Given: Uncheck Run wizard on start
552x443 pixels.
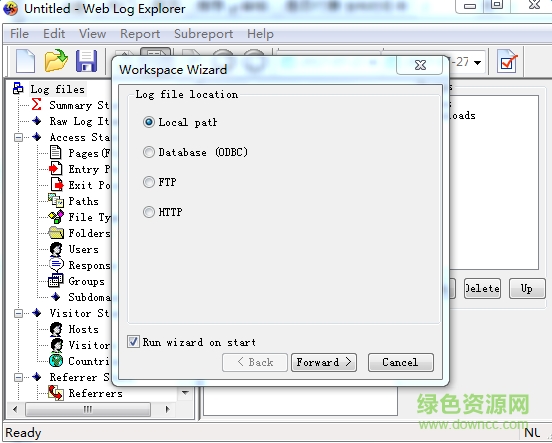Looking at the screenshot, I should (x=133, y=342).
